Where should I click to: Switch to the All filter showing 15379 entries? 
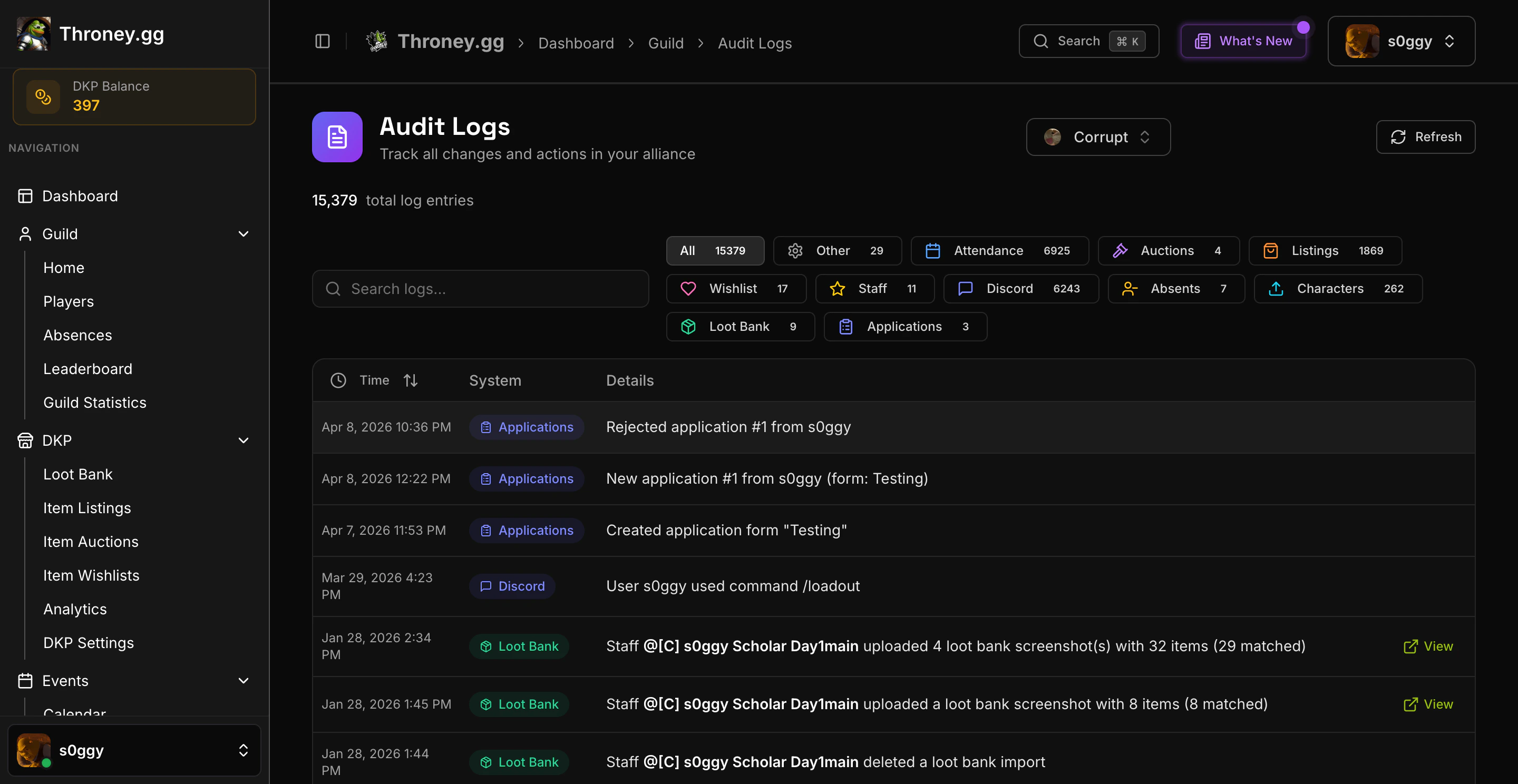click(x=714, y=250)
